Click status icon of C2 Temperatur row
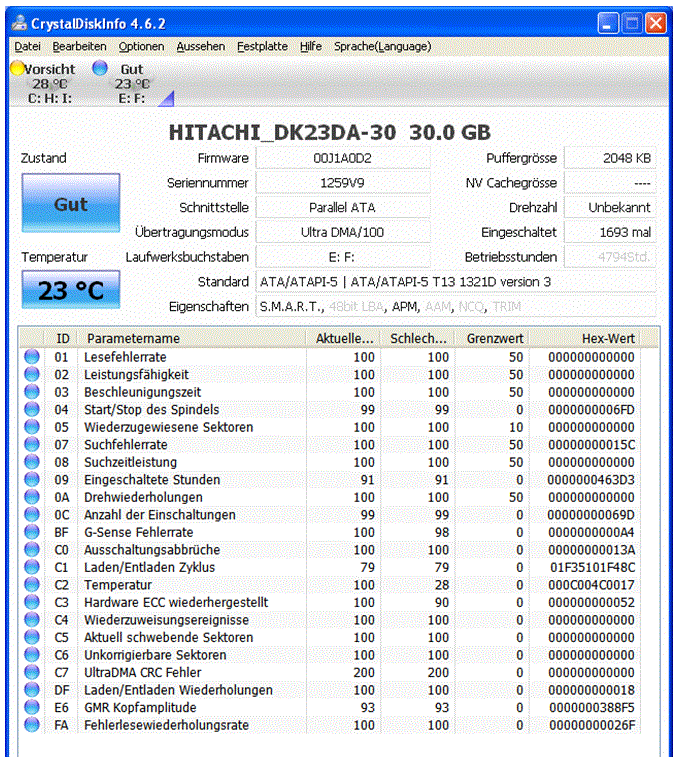The image size is (682, 757). [x=32, y=585]
